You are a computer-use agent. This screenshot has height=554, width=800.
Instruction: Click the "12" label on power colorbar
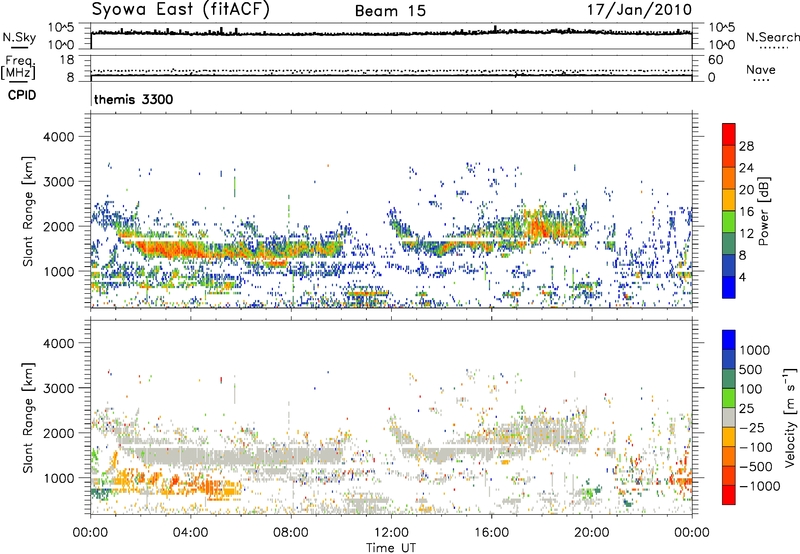[746, 234]
